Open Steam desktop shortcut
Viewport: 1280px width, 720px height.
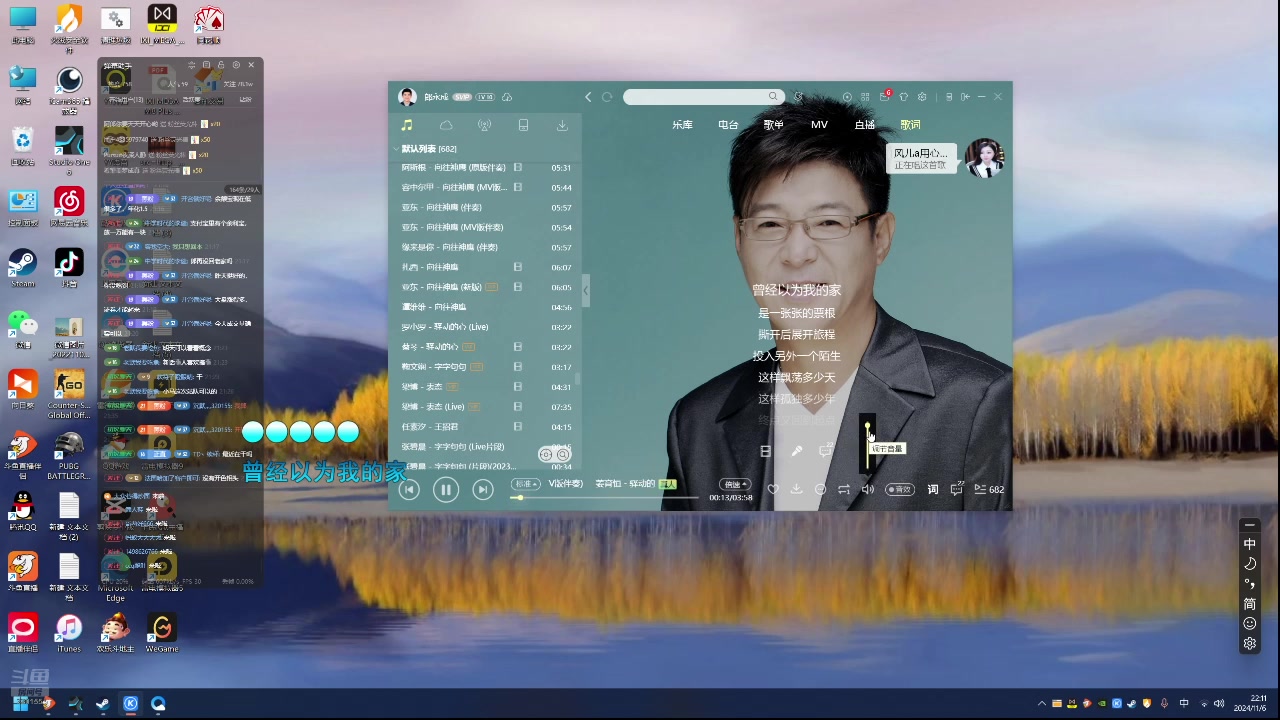tap(22, 267)
